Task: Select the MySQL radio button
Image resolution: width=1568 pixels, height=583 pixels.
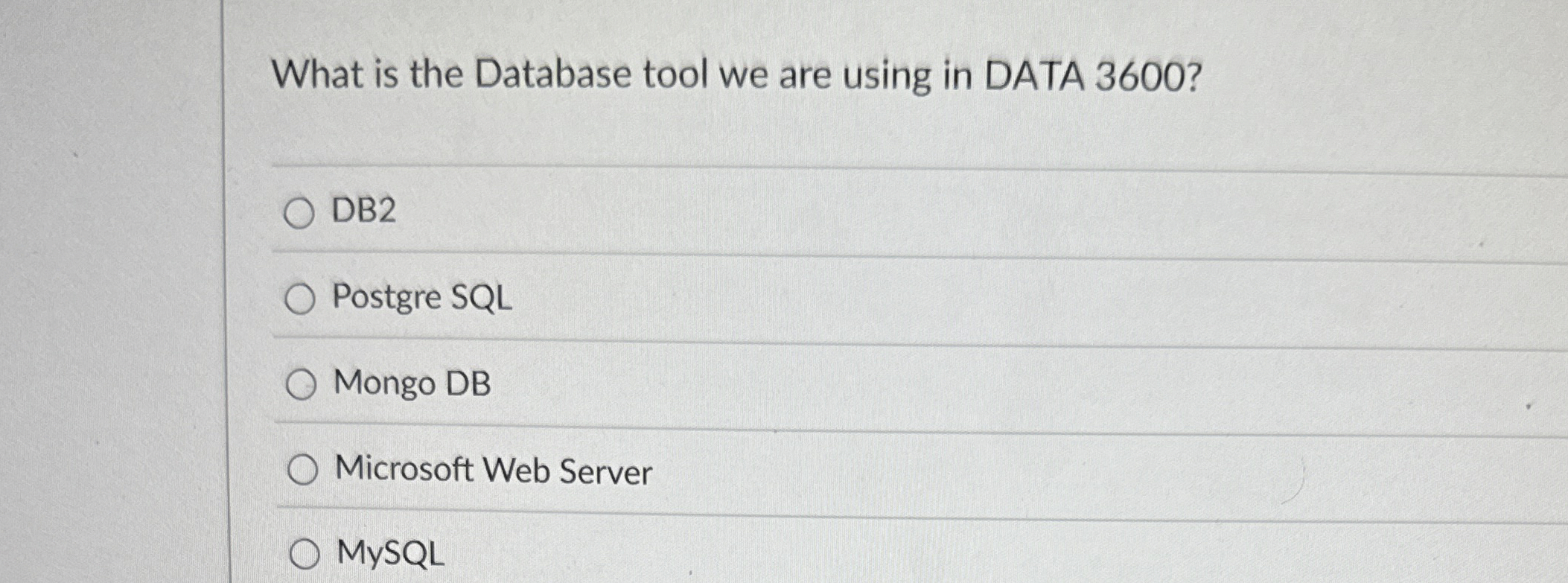Action: (x=304, y=552)
